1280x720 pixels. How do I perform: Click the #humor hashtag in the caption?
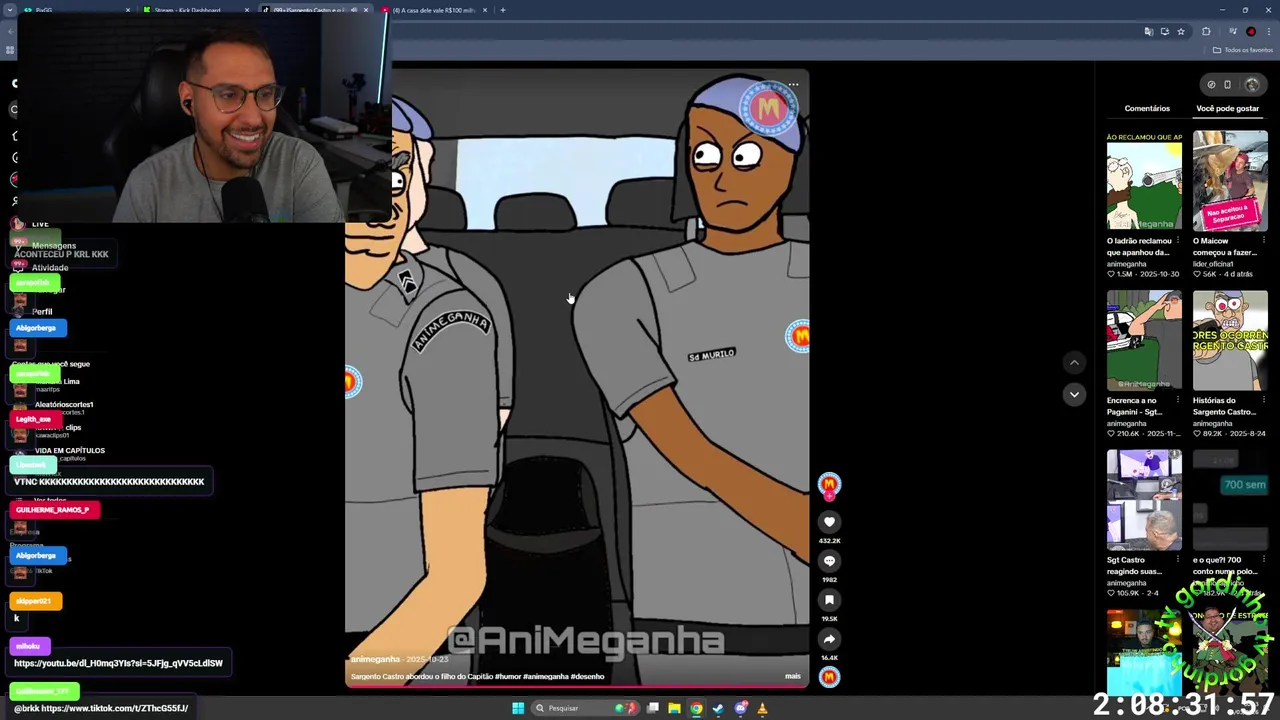[507, 676]
